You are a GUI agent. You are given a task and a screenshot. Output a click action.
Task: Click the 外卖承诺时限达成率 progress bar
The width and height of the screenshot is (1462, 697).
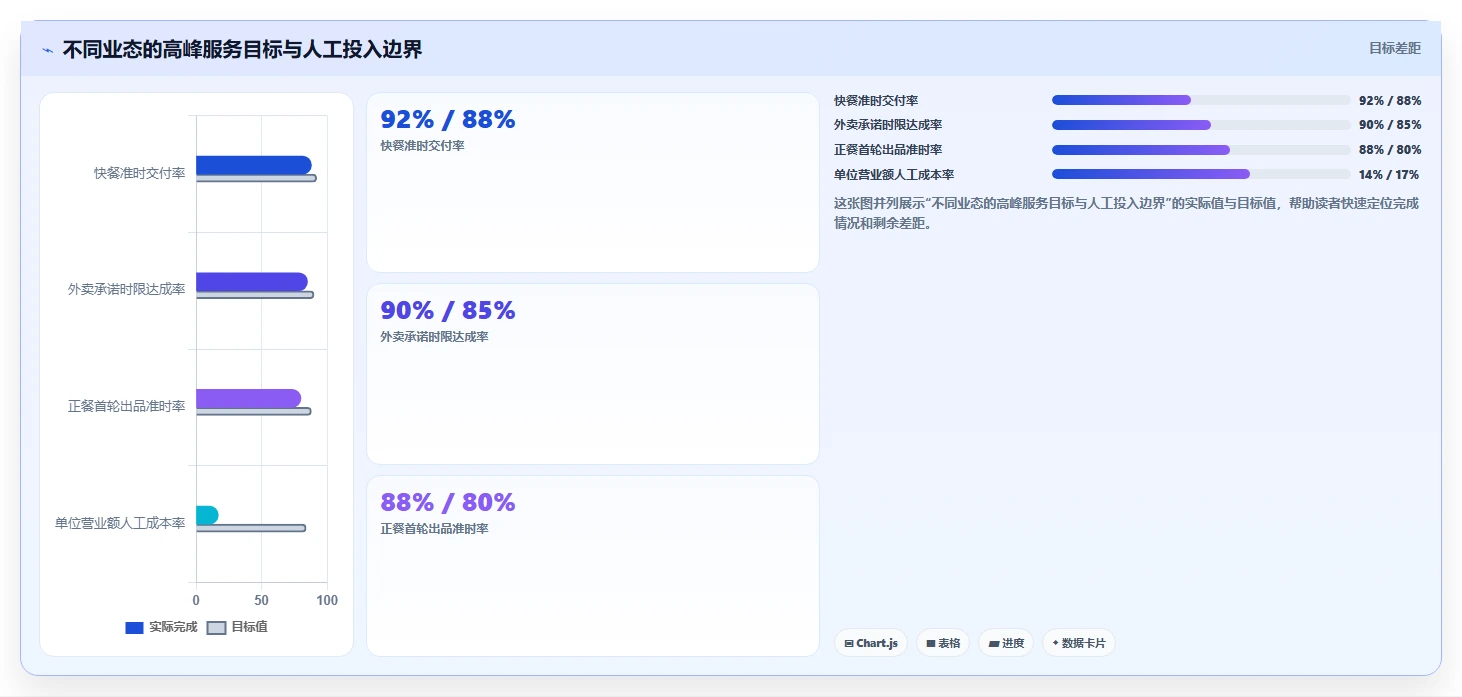pyautogui.click(x=1201, y=125)
